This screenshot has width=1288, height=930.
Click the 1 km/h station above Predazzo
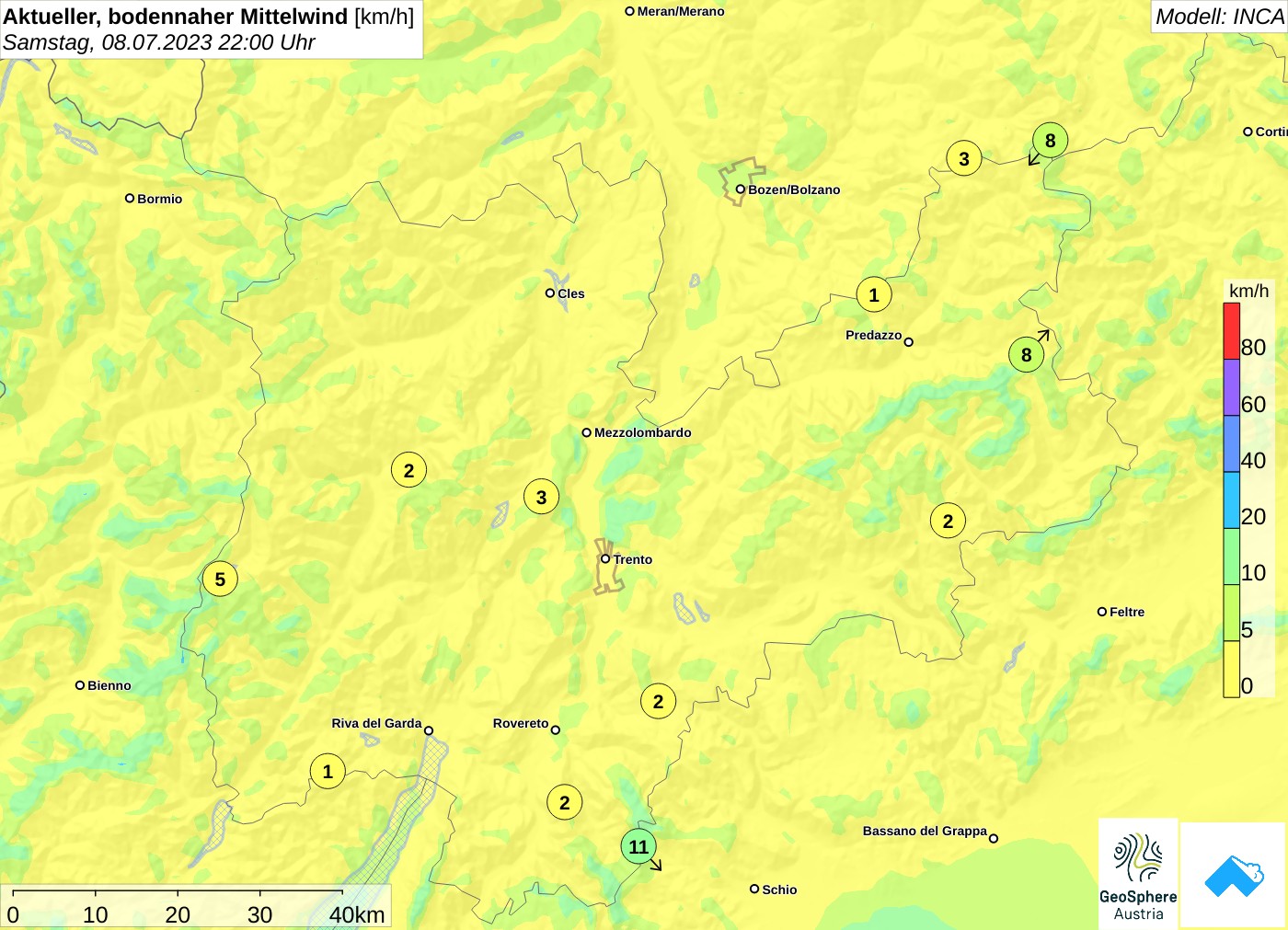point(874,294)
